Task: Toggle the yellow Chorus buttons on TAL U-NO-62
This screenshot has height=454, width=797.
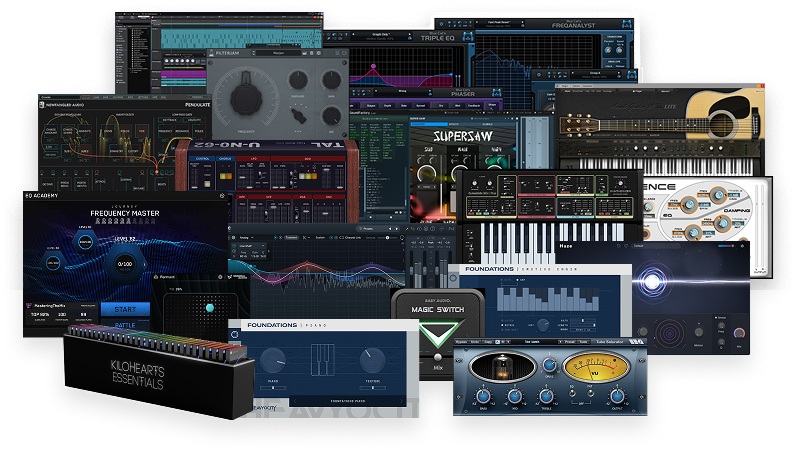Action: click(x=225, y=176)
